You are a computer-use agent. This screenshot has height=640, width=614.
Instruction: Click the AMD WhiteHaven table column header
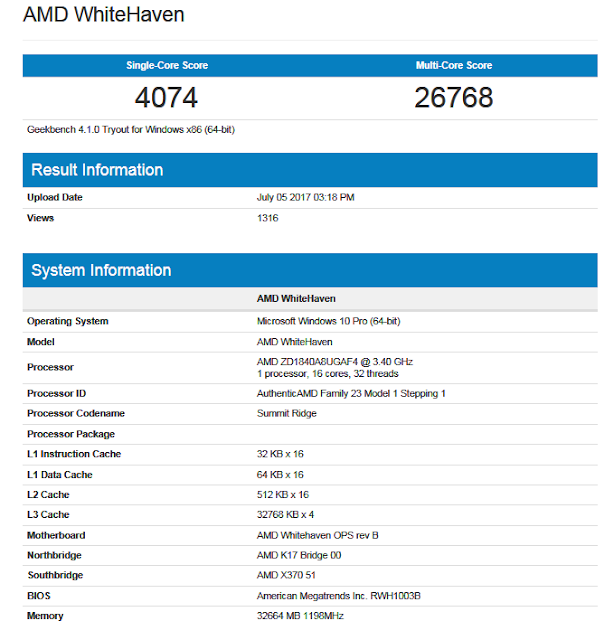(x=296, y=299)
